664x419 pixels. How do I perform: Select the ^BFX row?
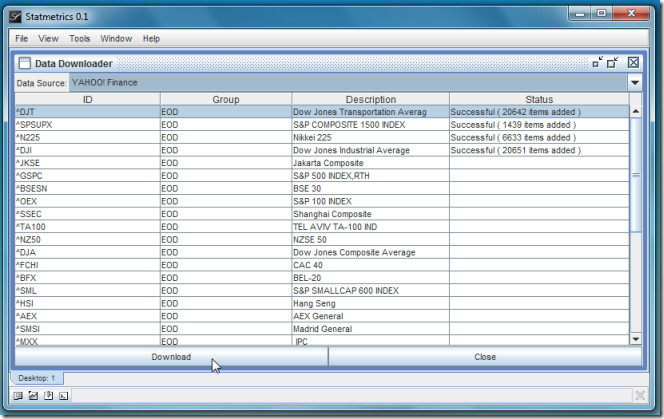322,277
